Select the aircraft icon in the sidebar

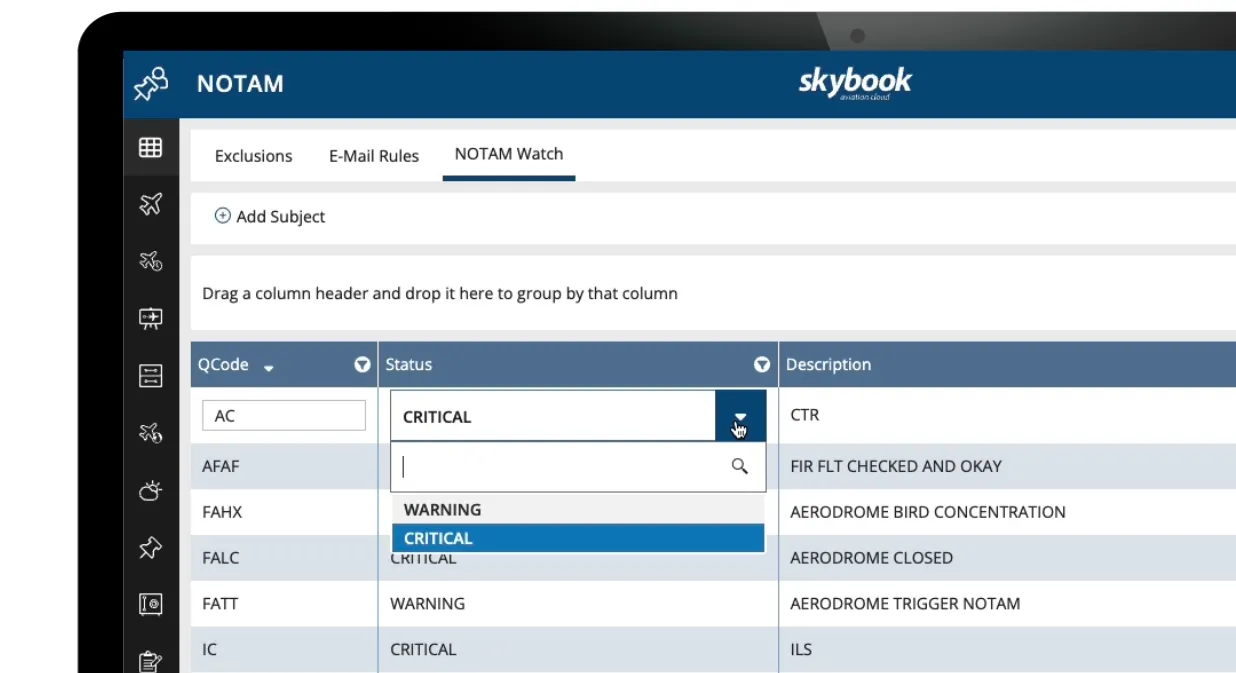click(151, 204)
